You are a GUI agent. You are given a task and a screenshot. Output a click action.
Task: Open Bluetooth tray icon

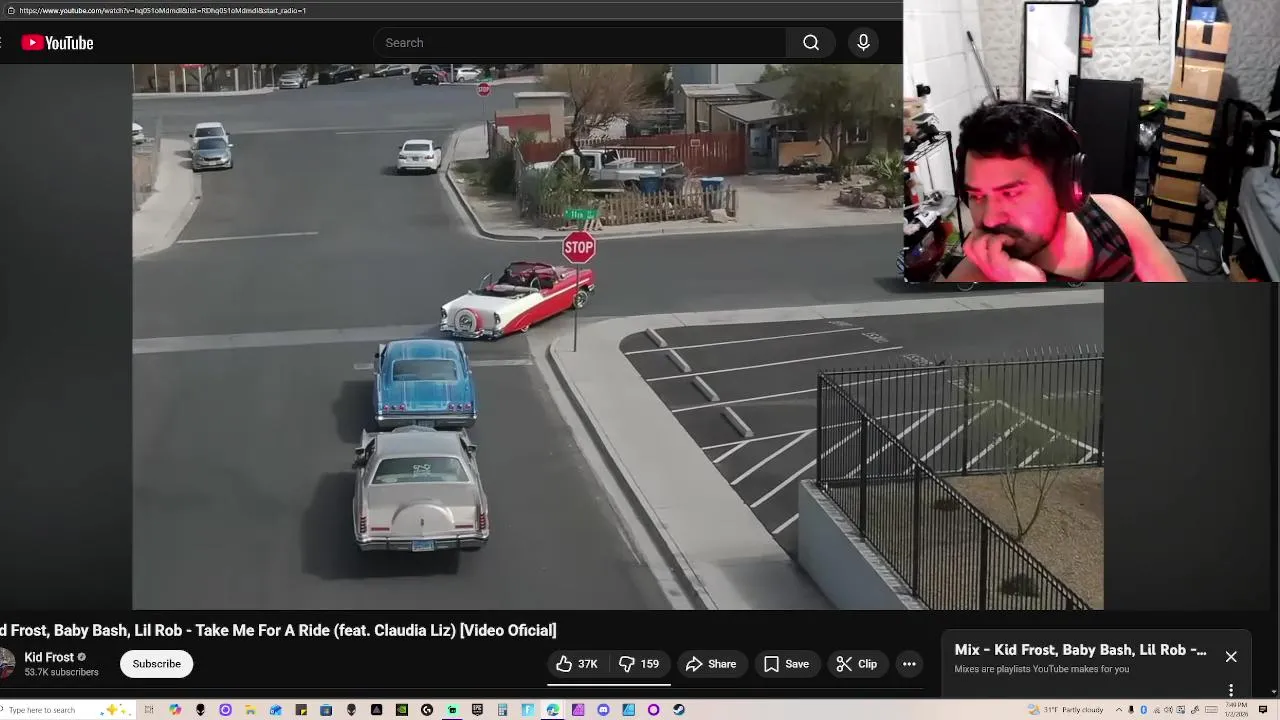click(x=1143, y=710)
